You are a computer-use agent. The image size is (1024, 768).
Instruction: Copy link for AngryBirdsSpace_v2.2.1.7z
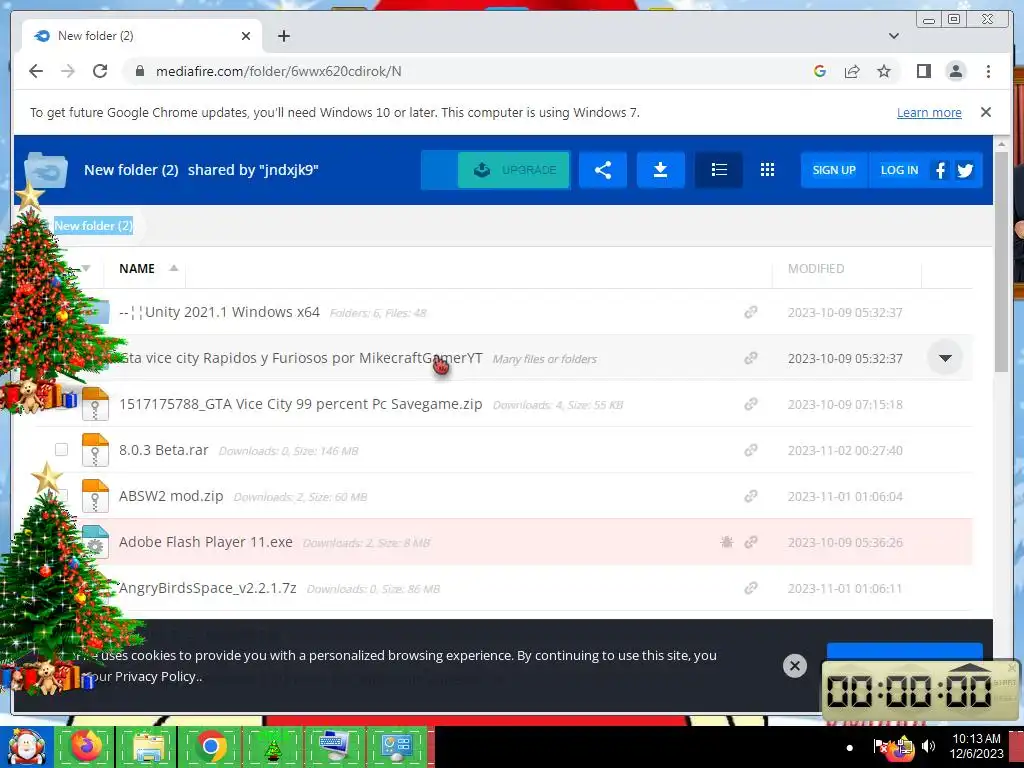click(751, 588)
